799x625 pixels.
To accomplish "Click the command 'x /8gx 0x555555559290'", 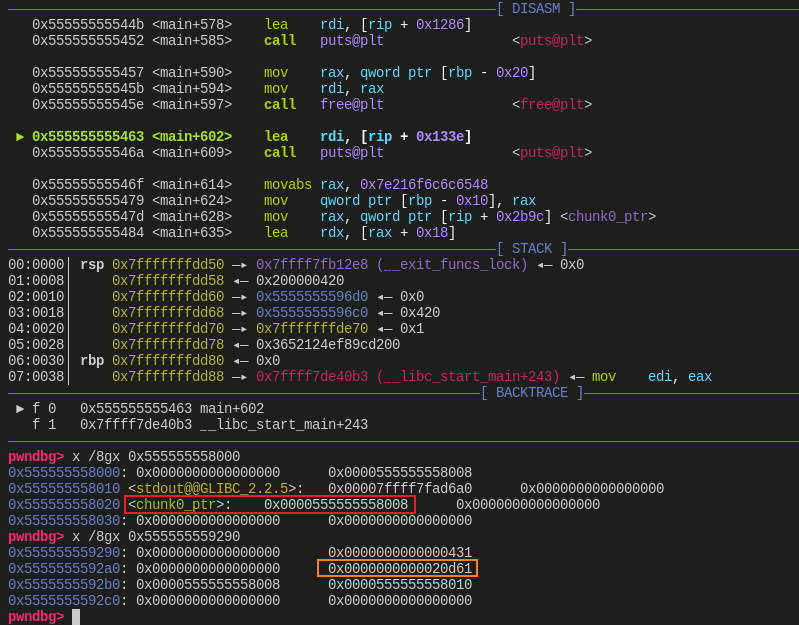I will pos(156,537).
